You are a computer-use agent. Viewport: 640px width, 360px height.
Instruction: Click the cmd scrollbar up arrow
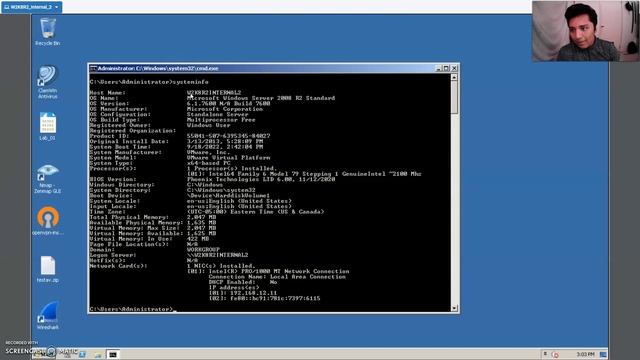[454, 77]
